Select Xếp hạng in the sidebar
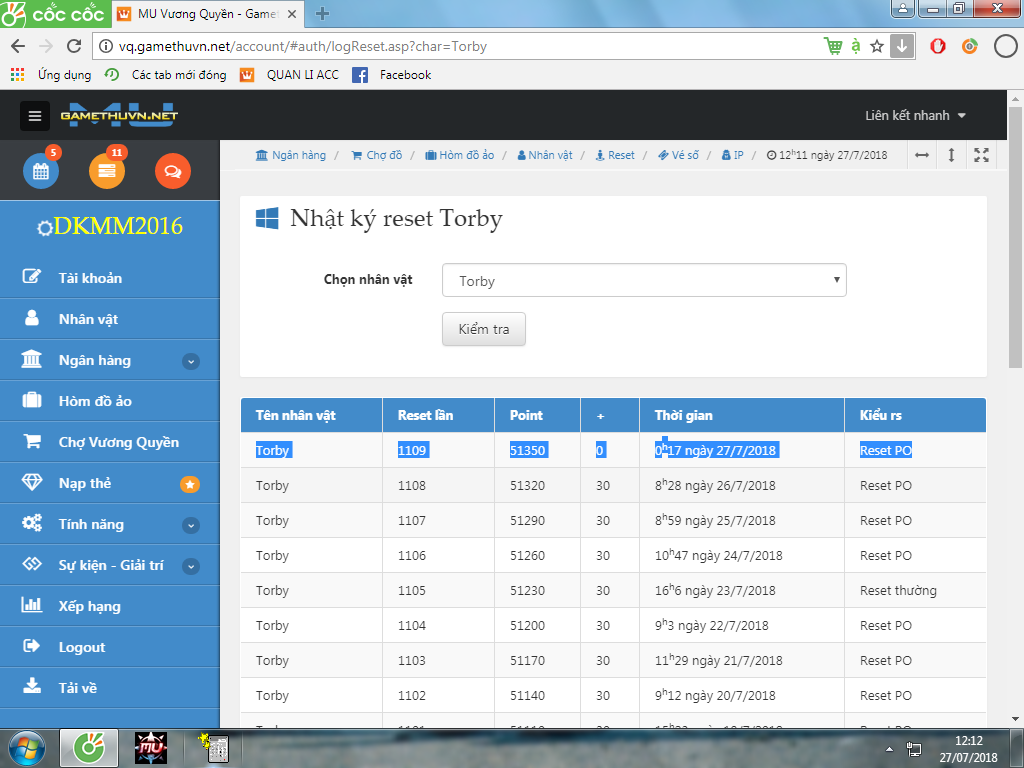Screen dimensions: 1024x768 pyautogui.click(x=89, y=606)
